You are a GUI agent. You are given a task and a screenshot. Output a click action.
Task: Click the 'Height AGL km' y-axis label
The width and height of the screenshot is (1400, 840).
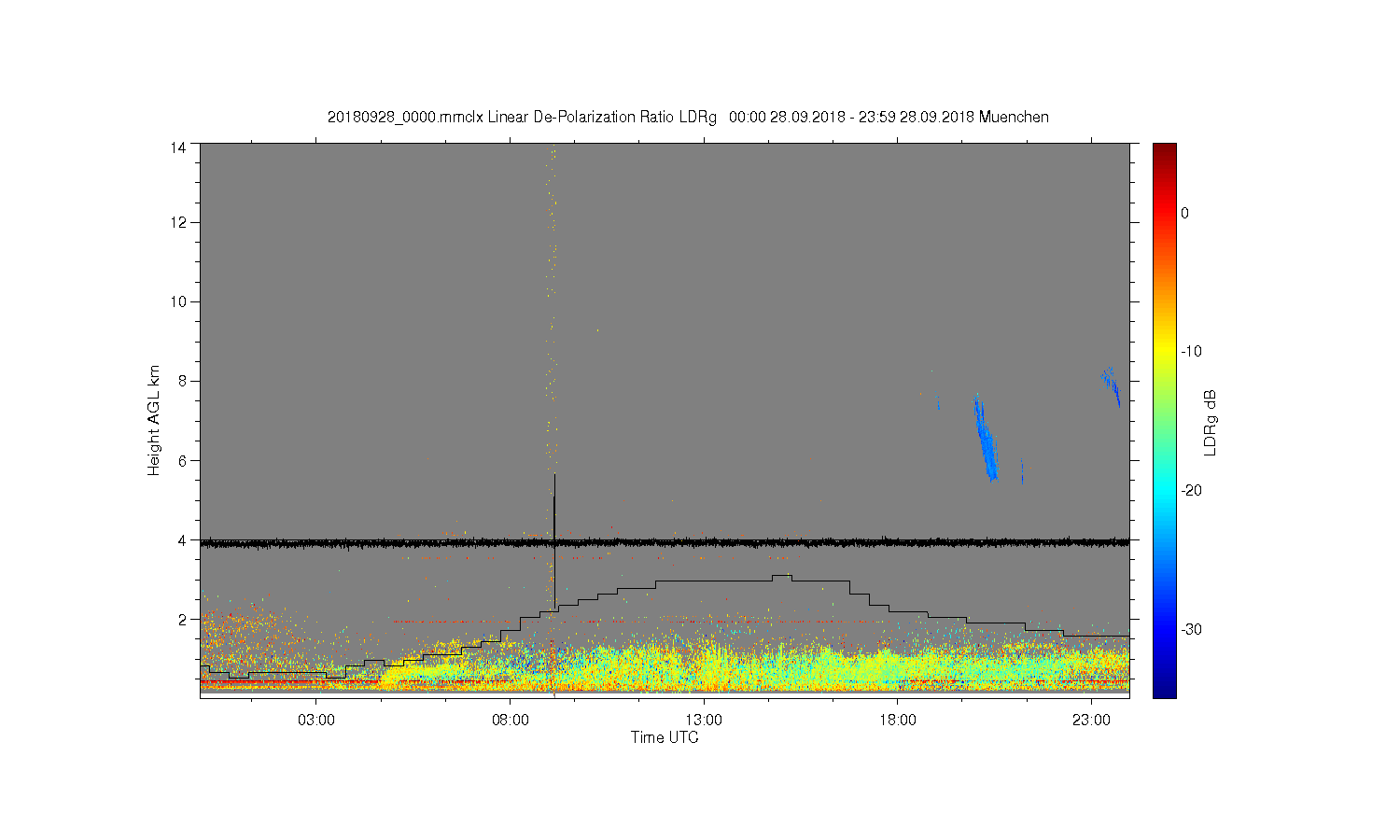click(154, 420)
